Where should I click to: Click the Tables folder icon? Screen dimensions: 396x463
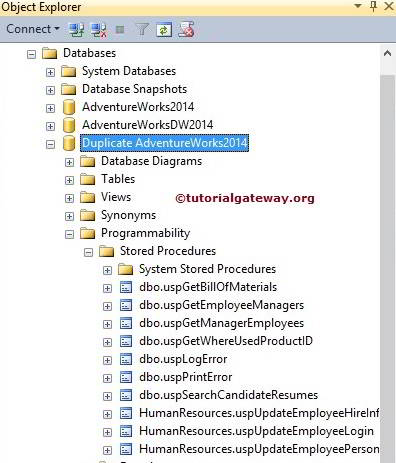pos(88,179)
